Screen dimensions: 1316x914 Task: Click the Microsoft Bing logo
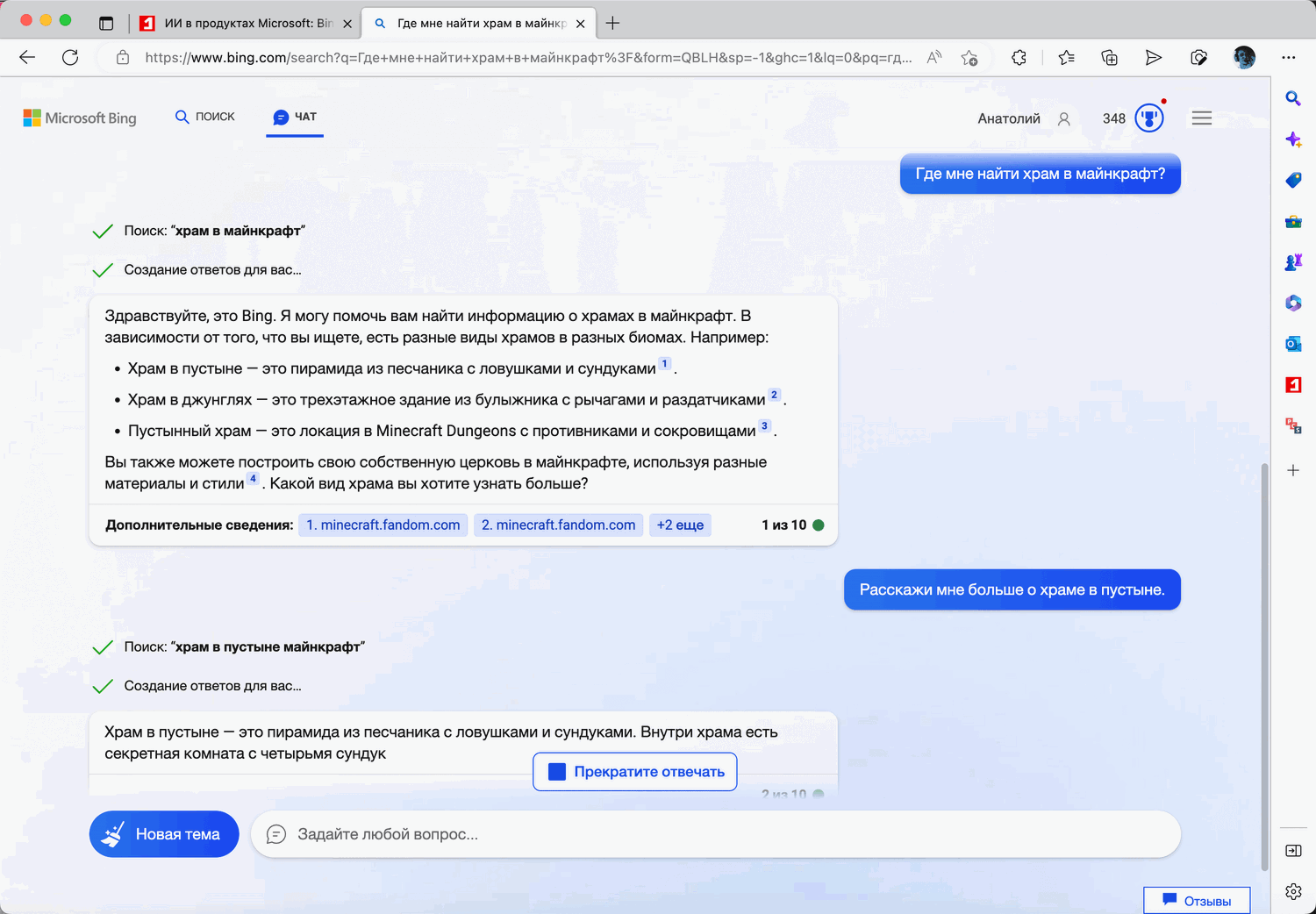80,118
